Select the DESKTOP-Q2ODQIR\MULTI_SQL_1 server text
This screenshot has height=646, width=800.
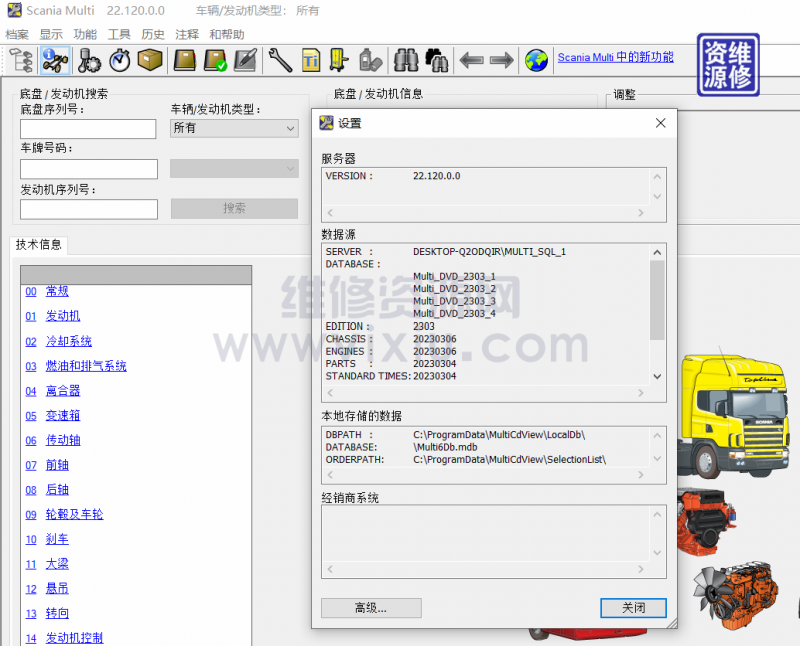489,252
